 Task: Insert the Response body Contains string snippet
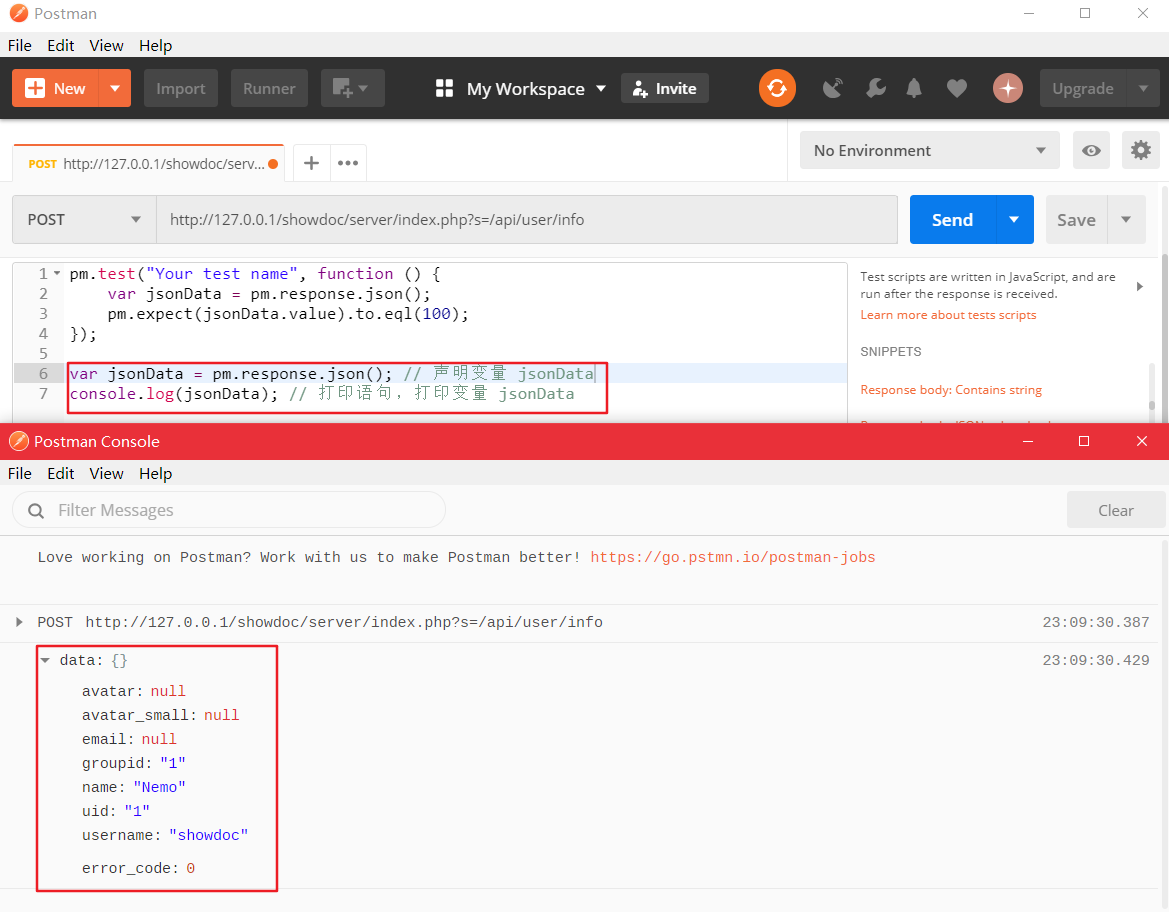[x=949, y=389]
